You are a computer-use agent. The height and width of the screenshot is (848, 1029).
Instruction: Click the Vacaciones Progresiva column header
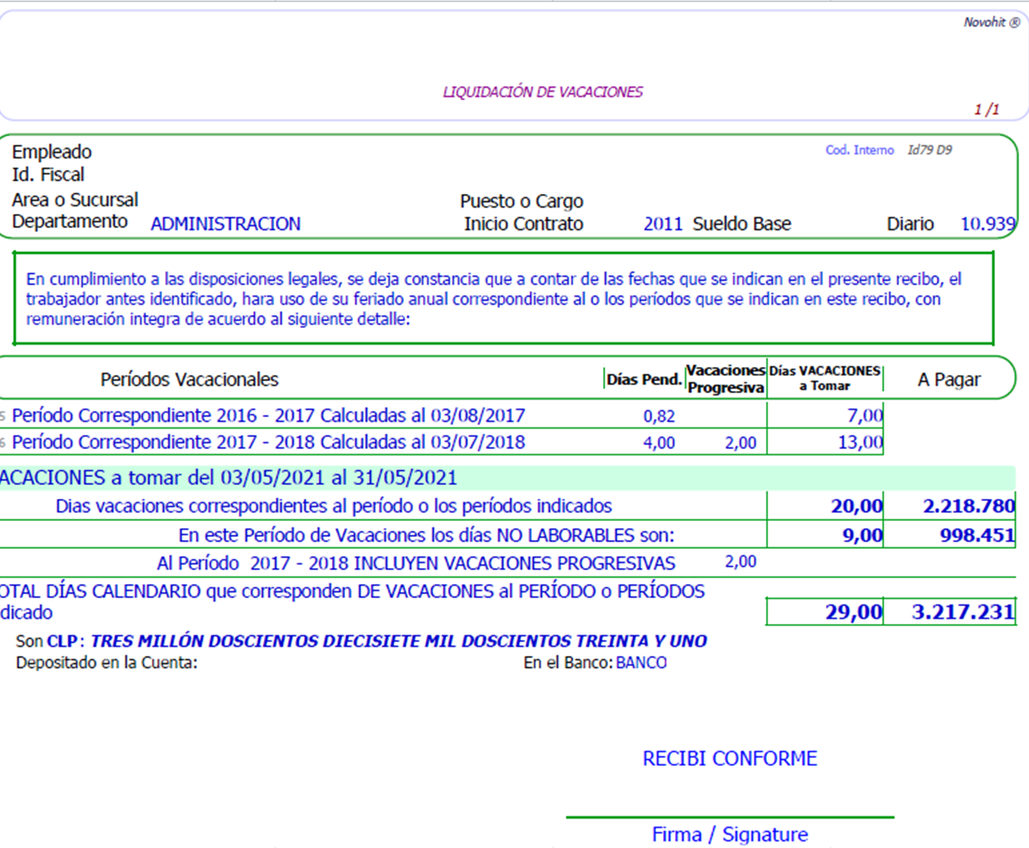pos(726,379)
